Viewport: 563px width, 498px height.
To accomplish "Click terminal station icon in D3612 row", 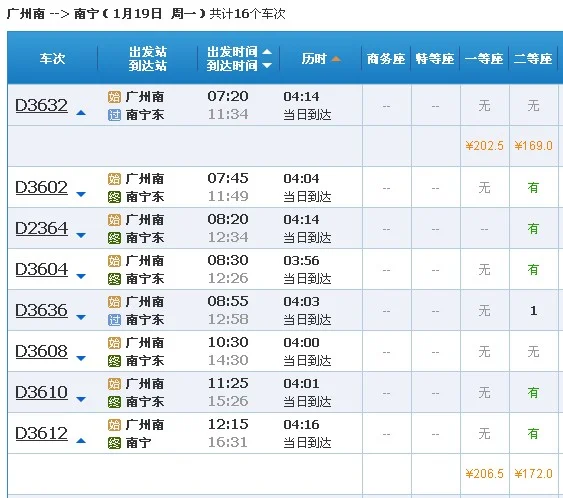I will click(115, 443).
